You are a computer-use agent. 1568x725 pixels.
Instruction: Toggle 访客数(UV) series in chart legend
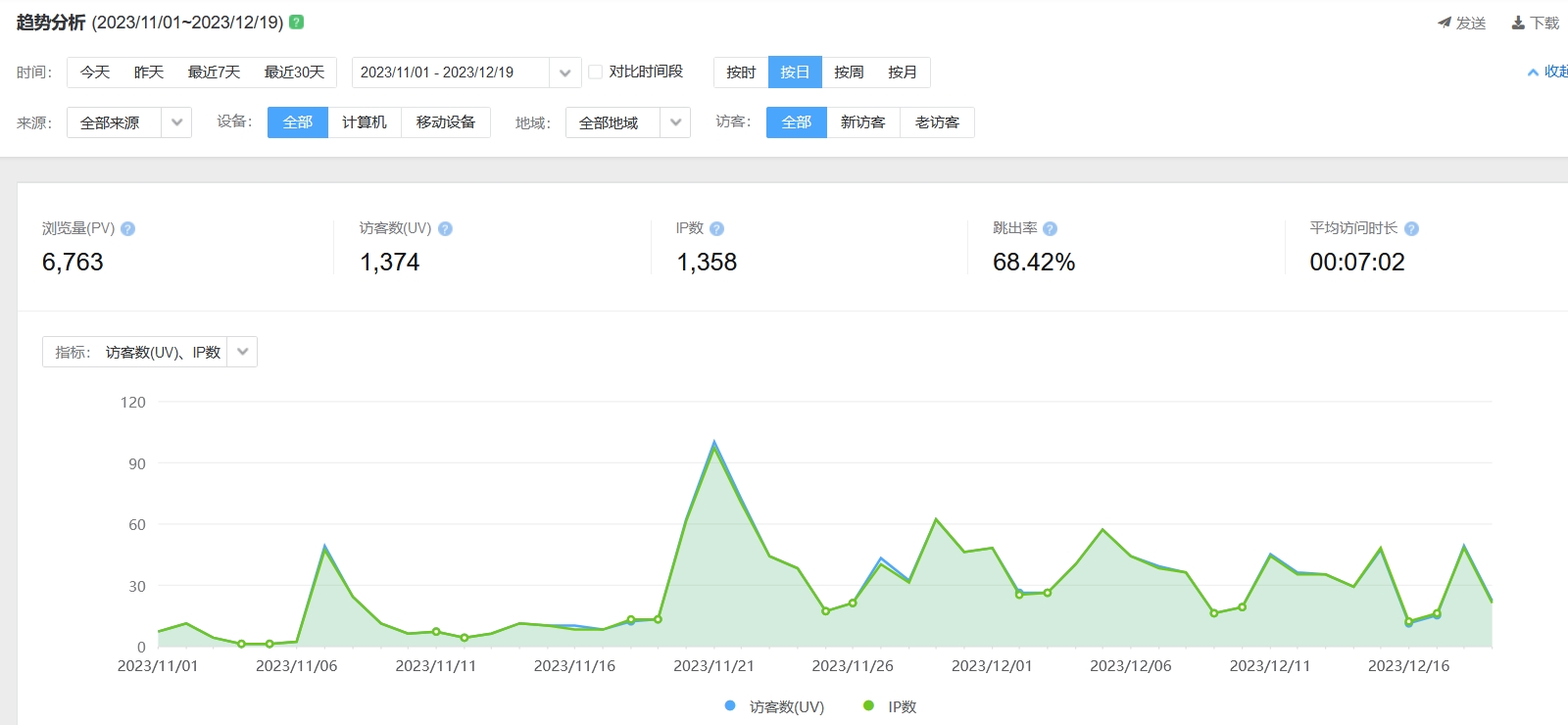pyautogui.click(x=730, y=705)
